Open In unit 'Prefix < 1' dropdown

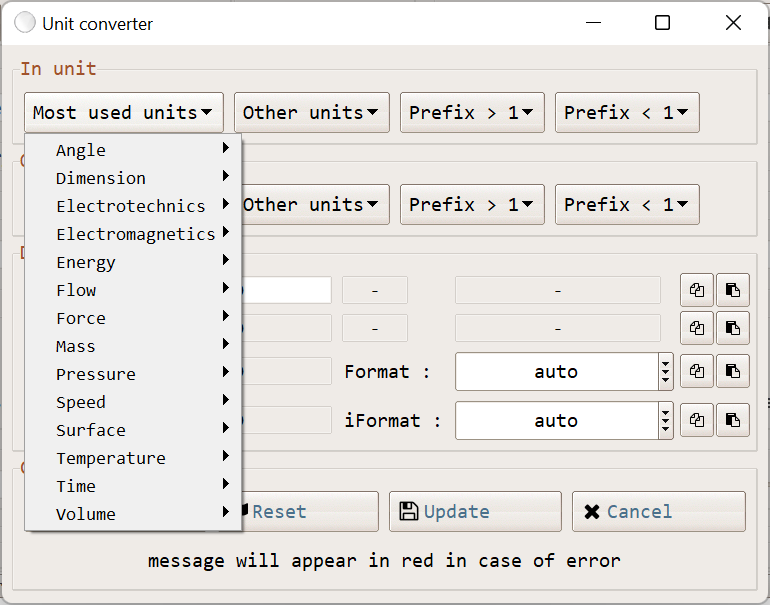click(x=626, y=113)
